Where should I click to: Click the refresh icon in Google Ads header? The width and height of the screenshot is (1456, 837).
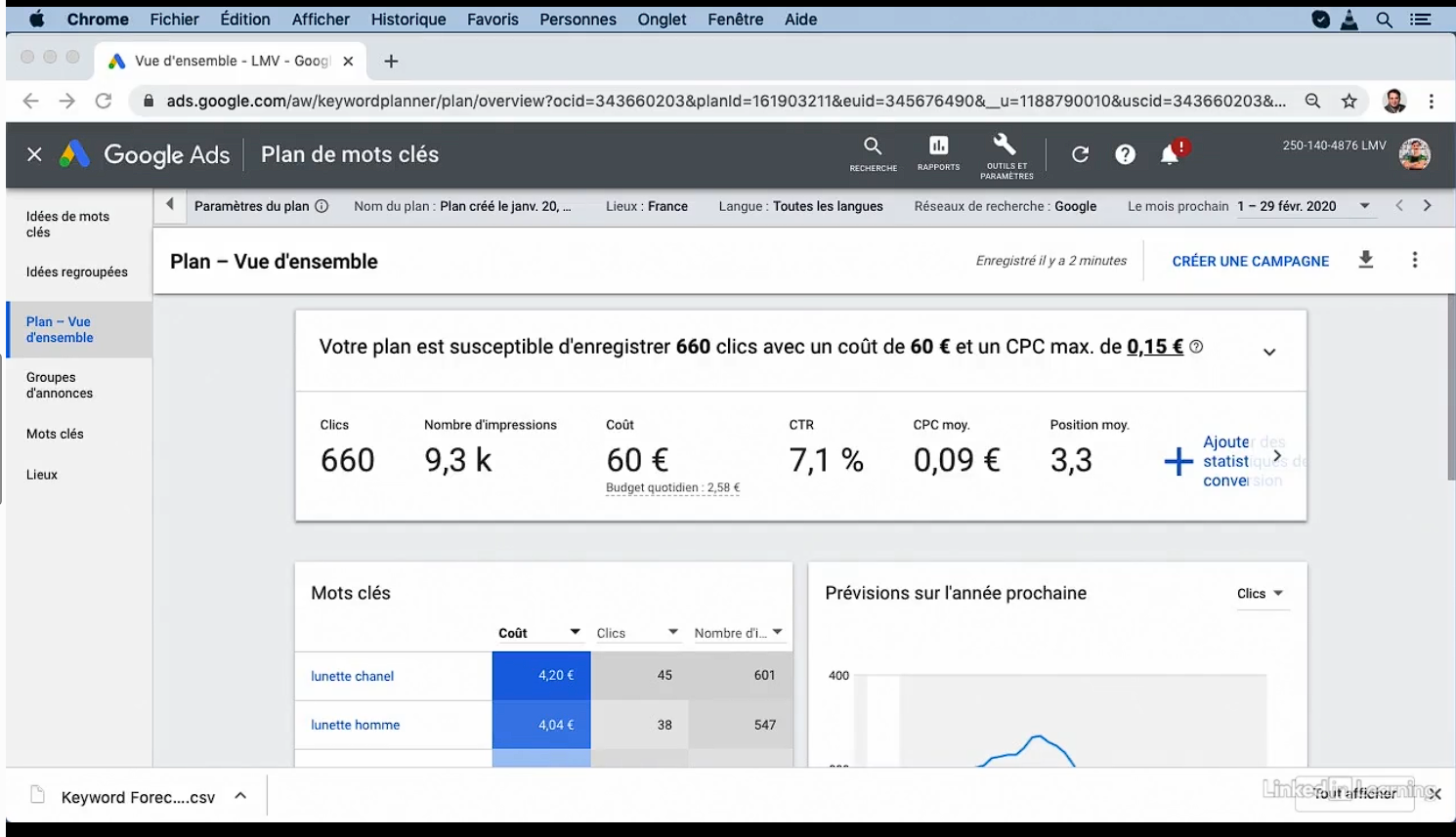[1080, 154]
